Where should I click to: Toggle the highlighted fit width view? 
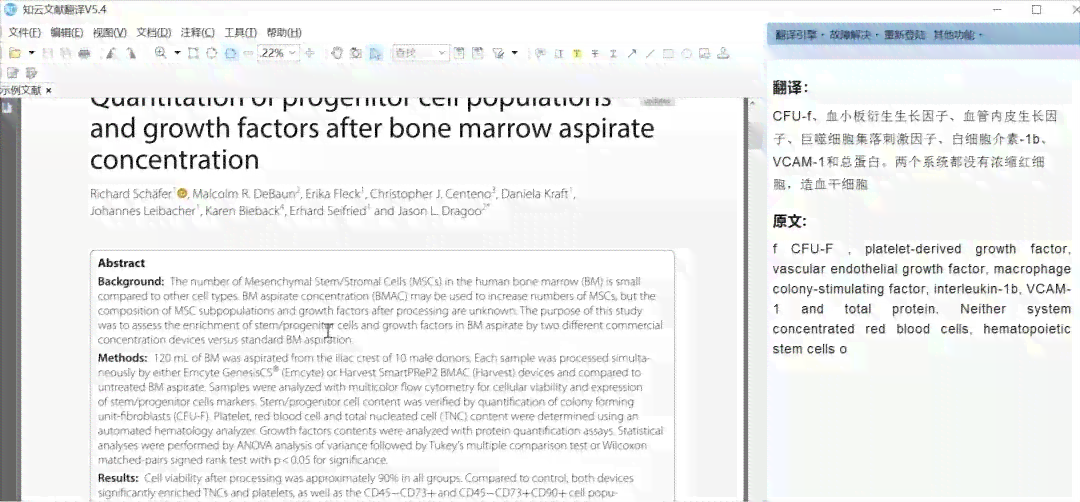[x=231, y=53]
